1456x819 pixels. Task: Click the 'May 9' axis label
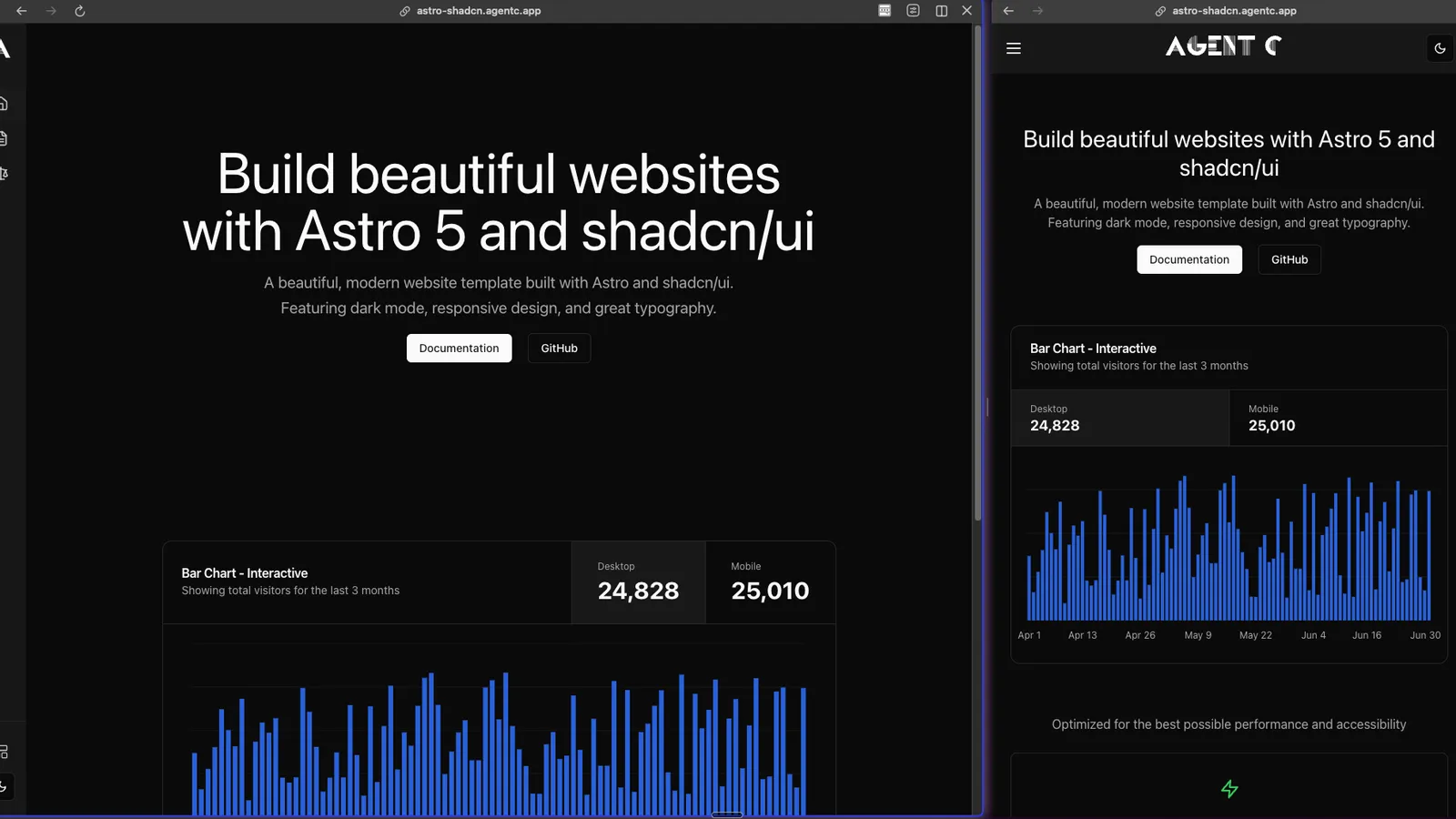(1198, 635)
